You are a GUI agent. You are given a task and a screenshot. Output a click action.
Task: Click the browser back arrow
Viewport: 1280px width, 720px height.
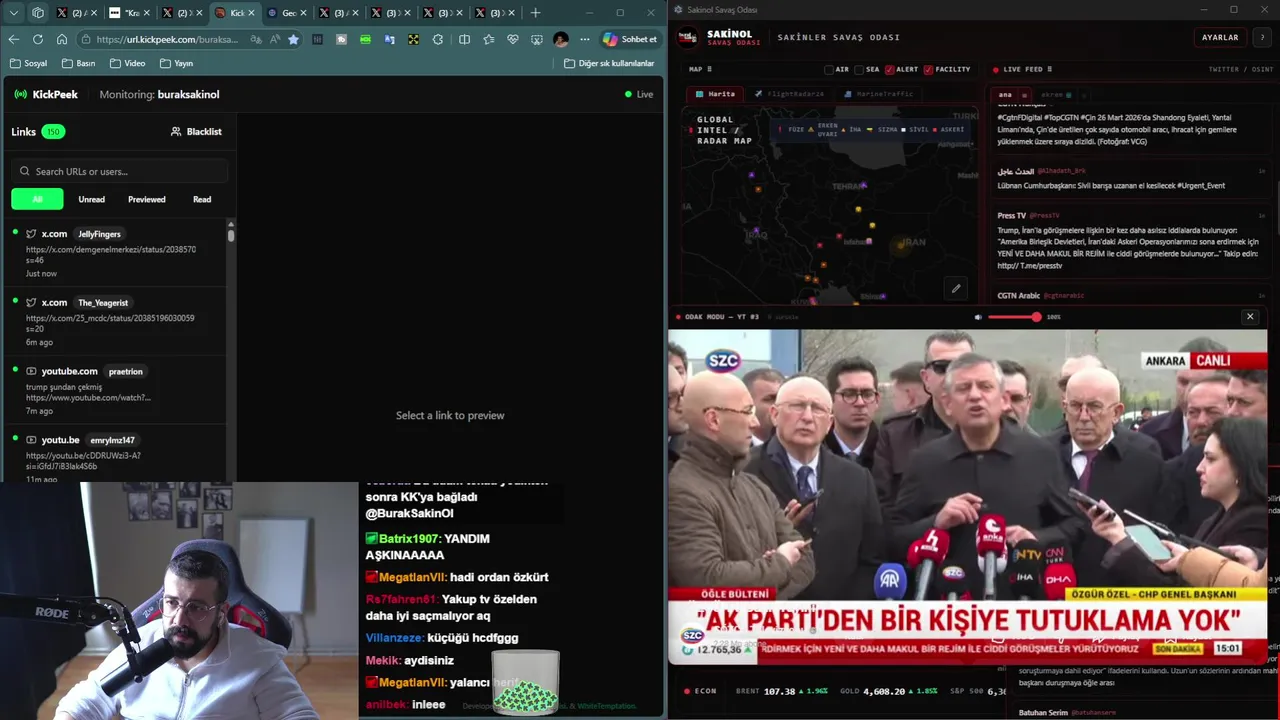tap(14, 39)
